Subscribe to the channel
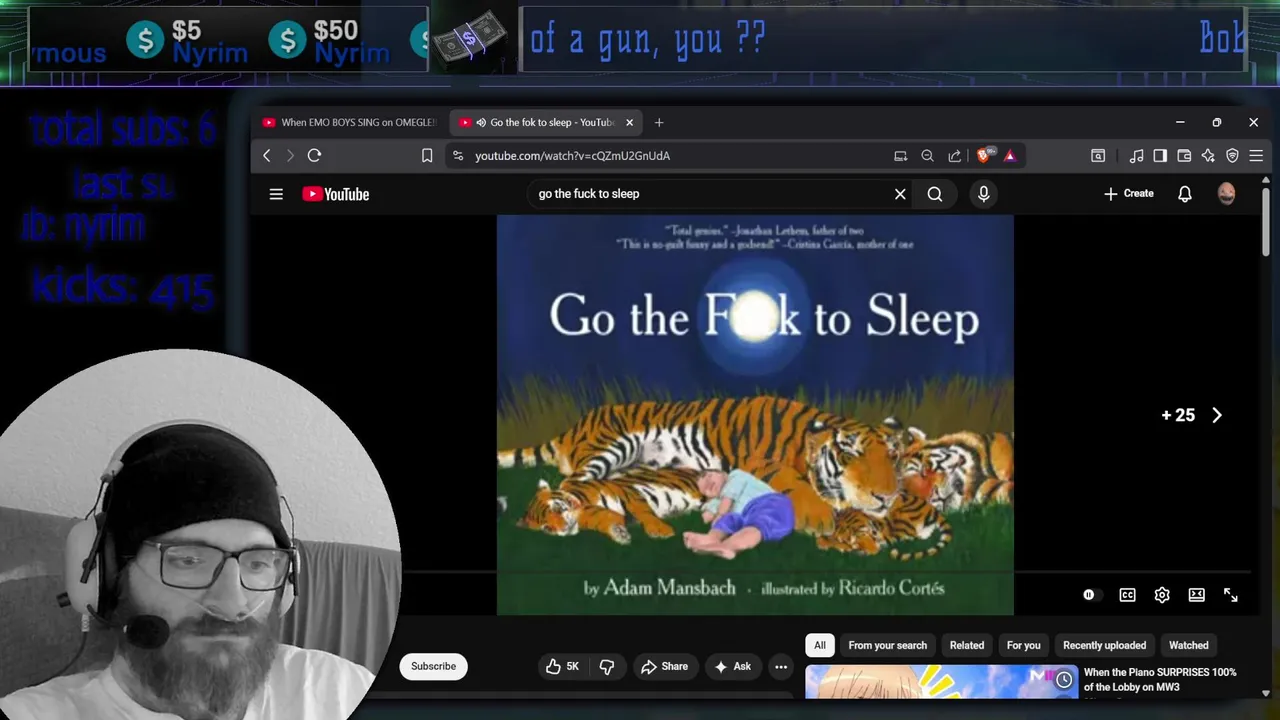The height and width of the screenshot is (720, 1280). pyautogui.click(x=433, y=666)
